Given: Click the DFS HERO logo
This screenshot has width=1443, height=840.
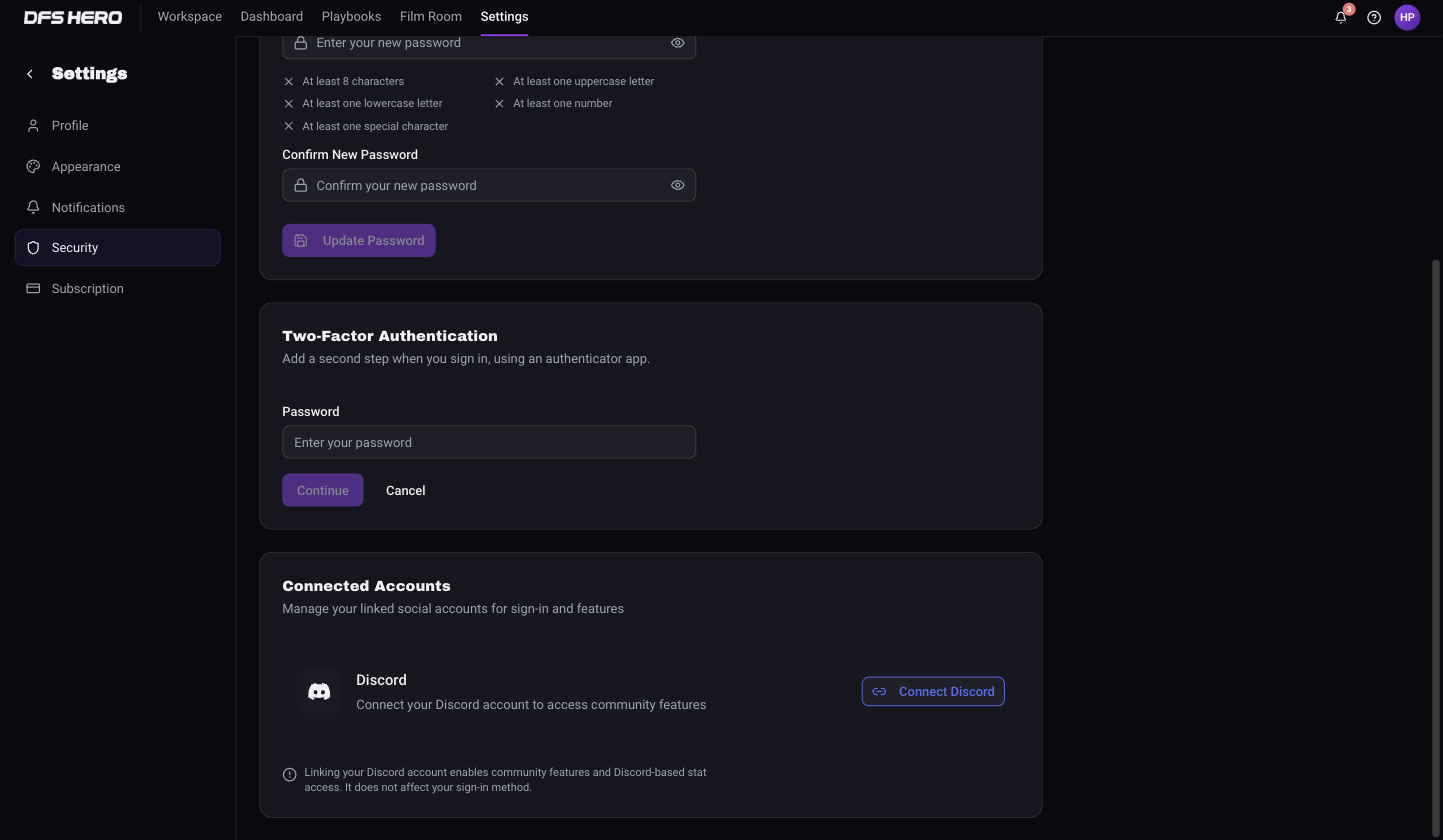Looking at the screenshot, I should click(x=73, y=17).
